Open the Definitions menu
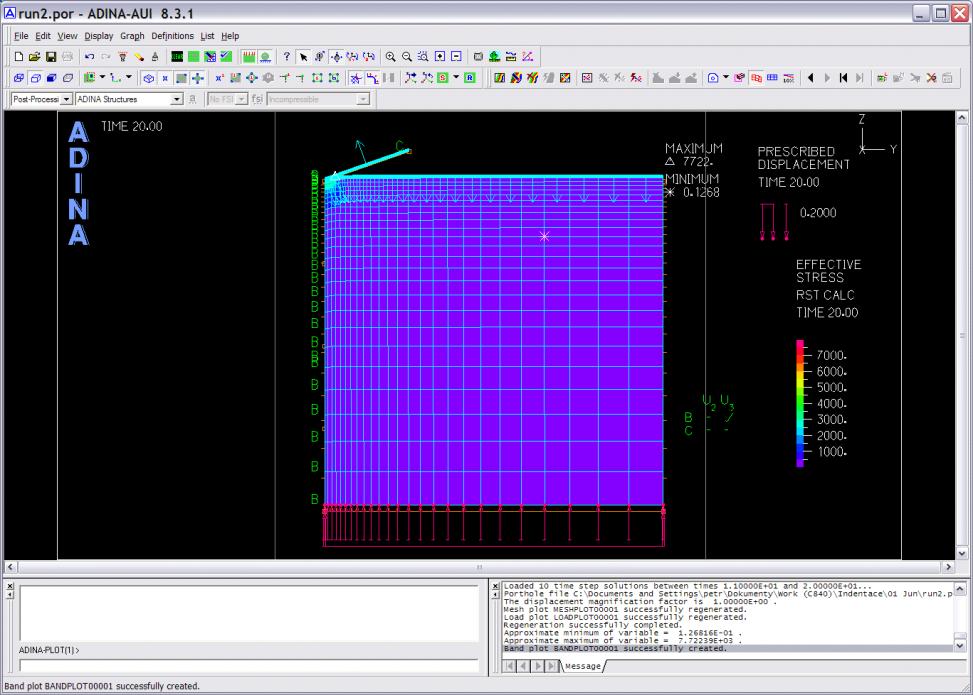 click(x=173, y=36)
